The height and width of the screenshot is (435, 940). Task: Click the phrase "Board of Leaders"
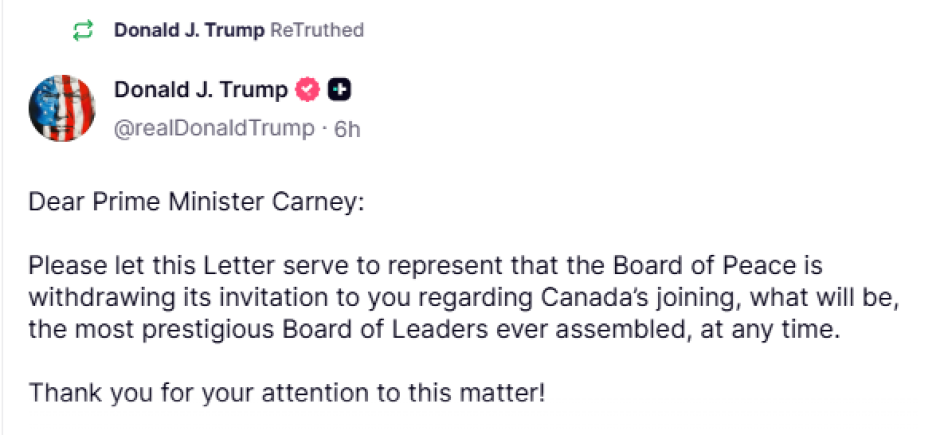(335, 329)
